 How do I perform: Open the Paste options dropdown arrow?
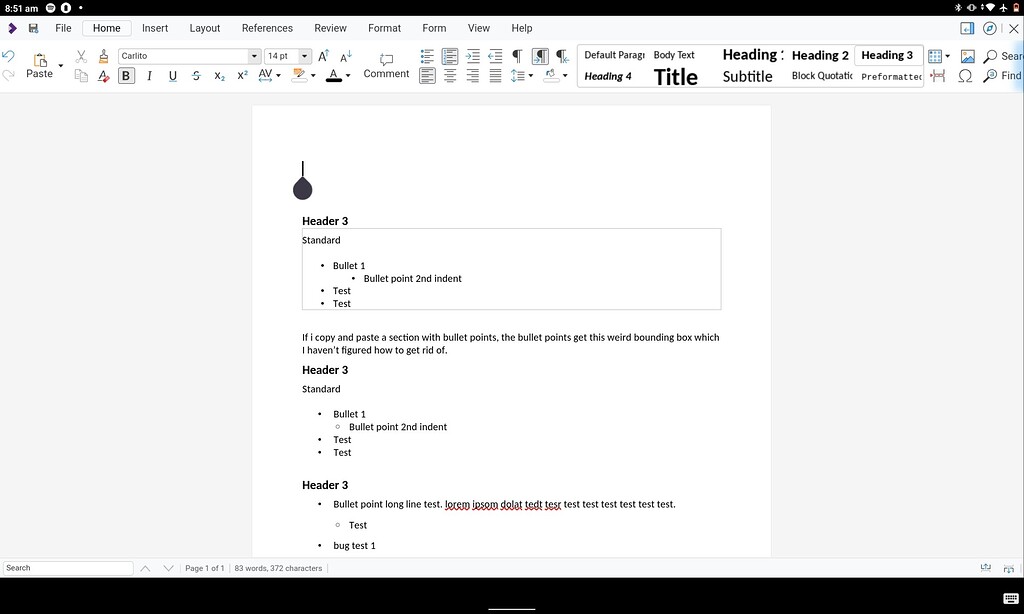click(x=61, y=66)
